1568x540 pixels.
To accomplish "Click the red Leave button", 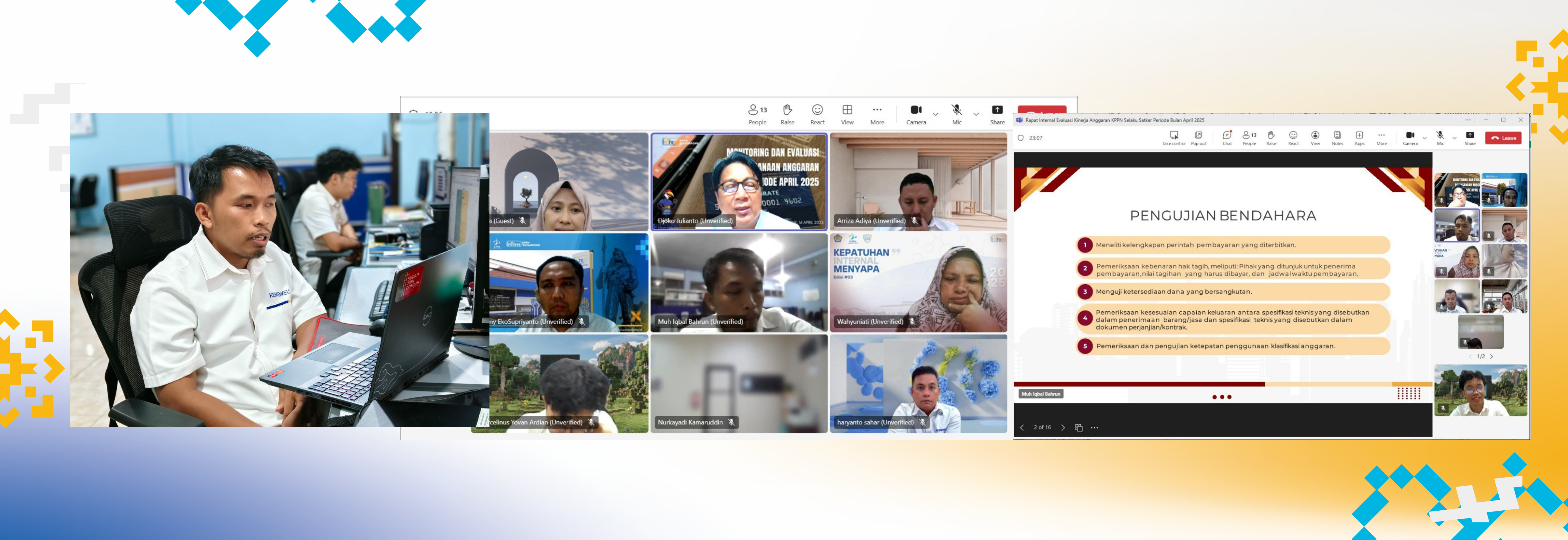I will pos(1503,138).
